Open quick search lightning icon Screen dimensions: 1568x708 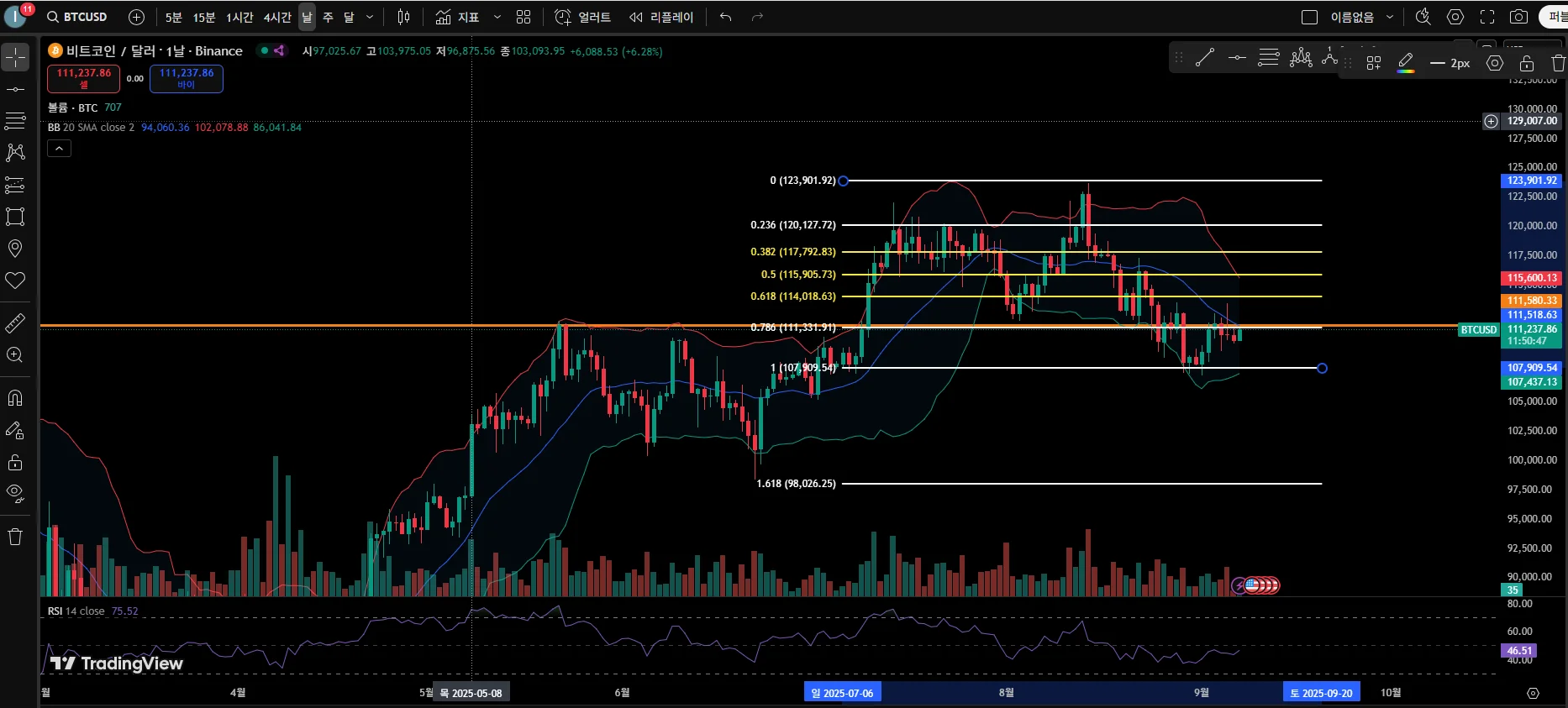tap(1423, 17)
